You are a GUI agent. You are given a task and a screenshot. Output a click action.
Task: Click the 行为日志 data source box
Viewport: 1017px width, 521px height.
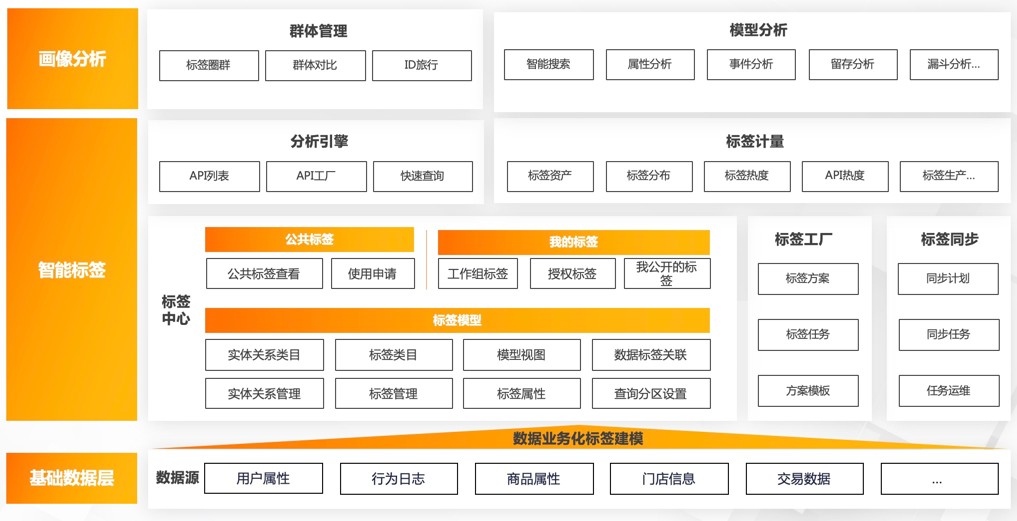click(x=399, y=479)
